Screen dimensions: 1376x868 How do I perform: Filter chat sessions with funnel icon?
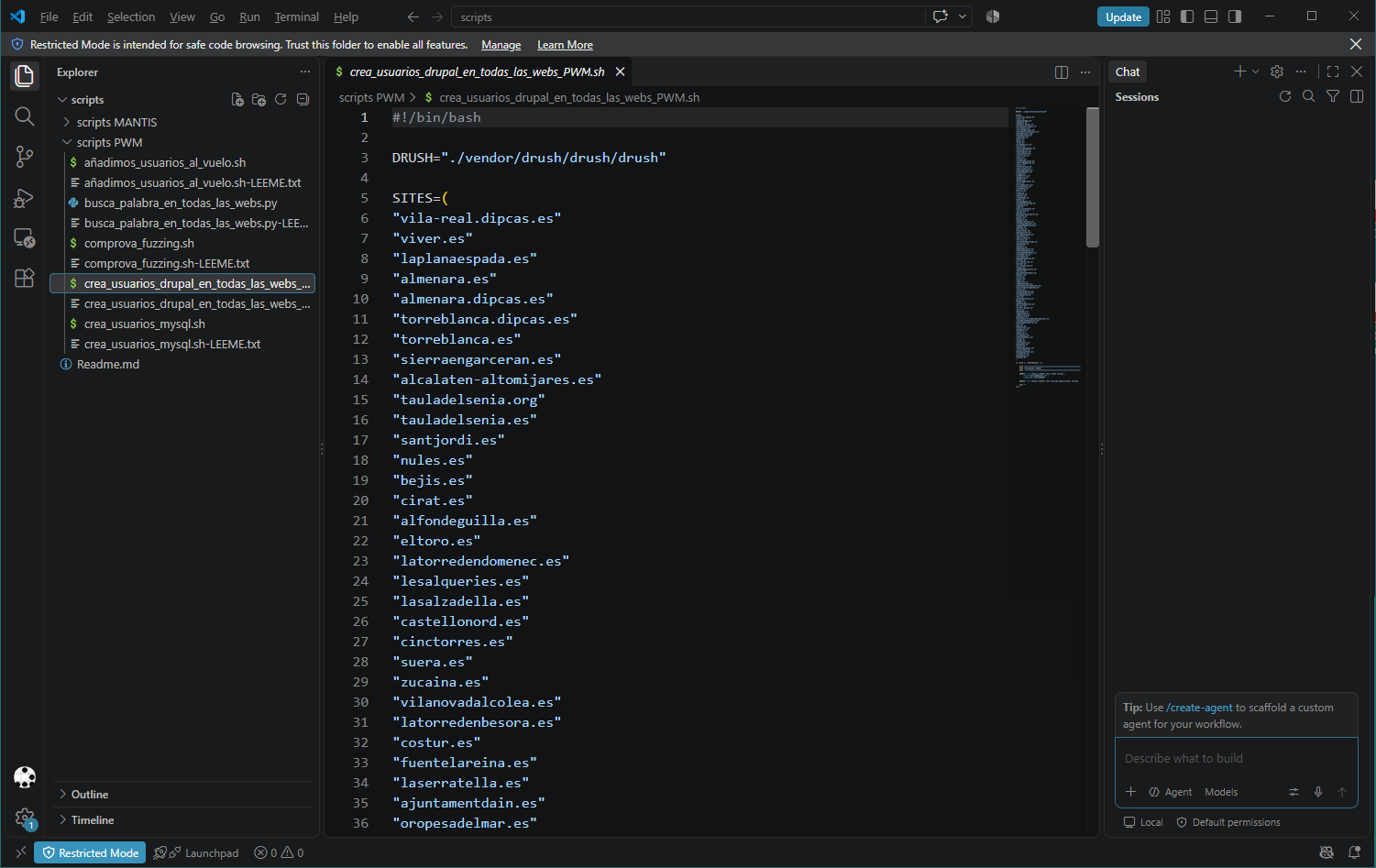(x=1333, y=96)
